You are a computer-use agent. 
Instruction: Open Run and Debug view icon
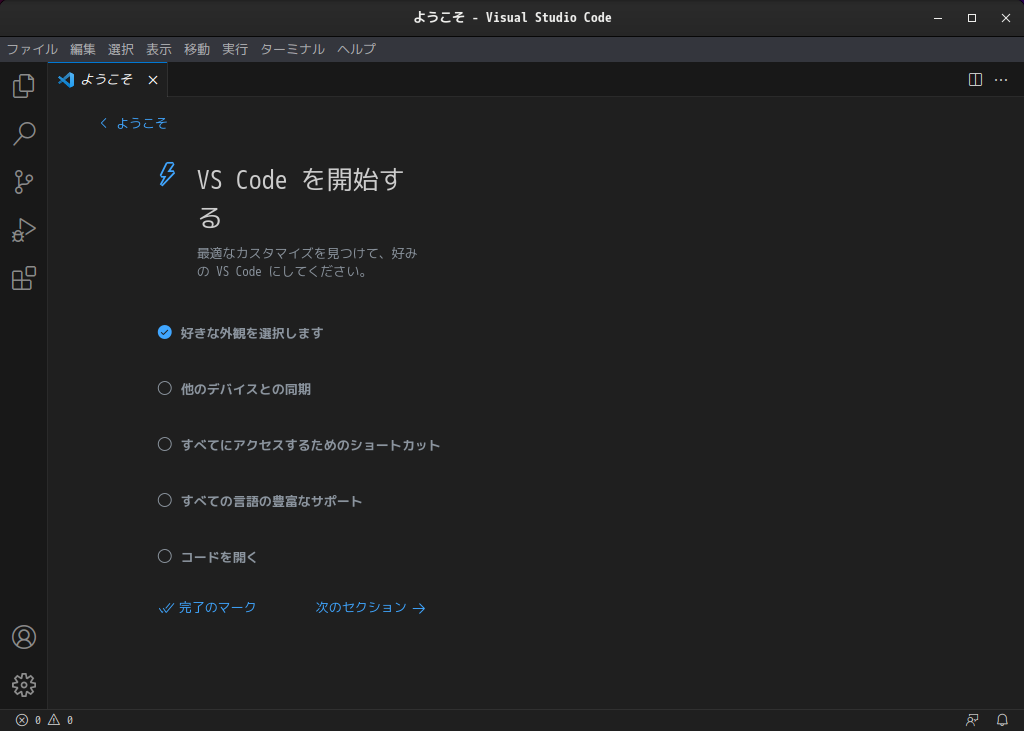[24, 230]
